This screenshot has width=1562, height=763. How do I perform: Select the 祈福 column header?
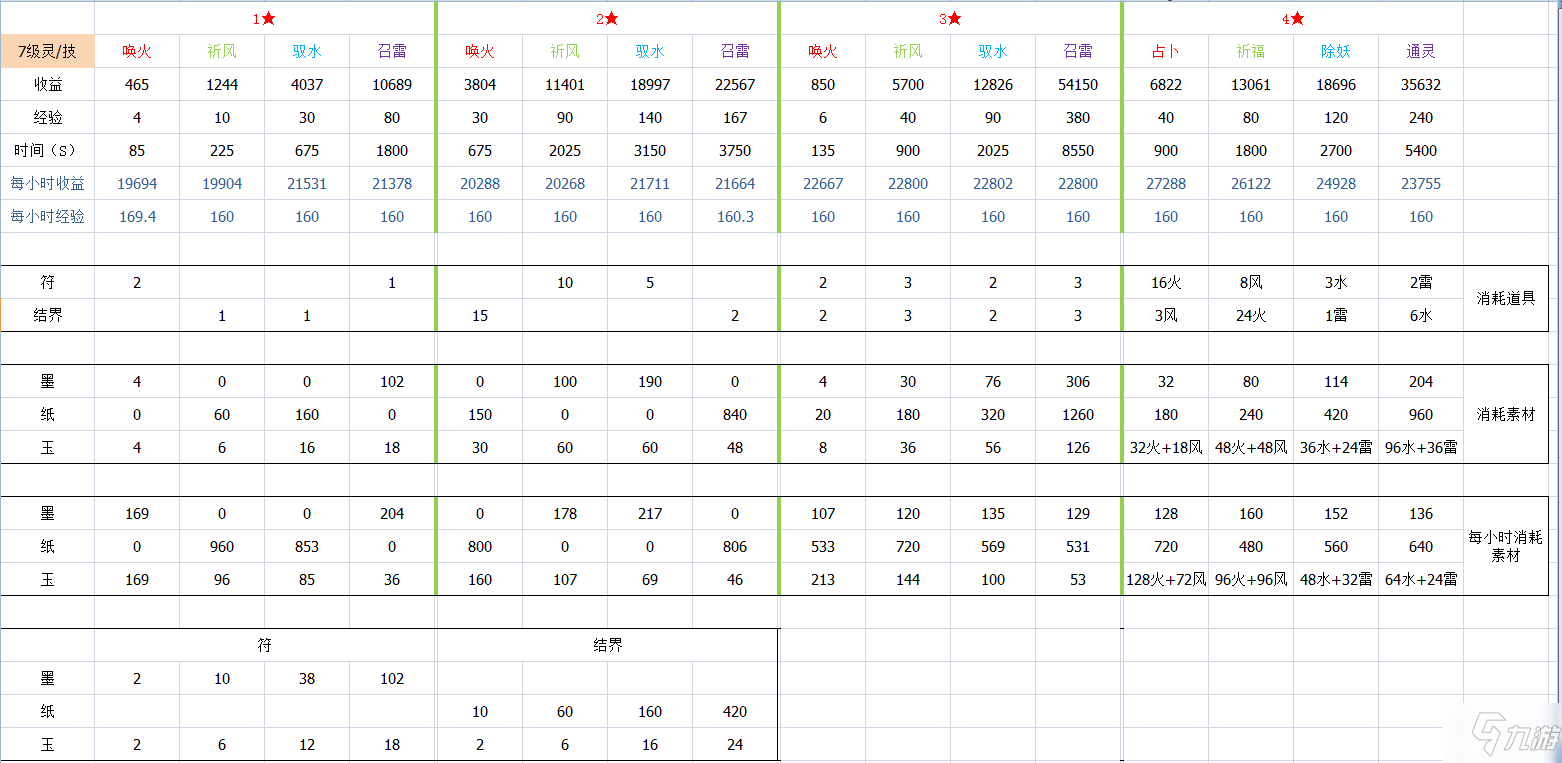[x=1251, y=52]
